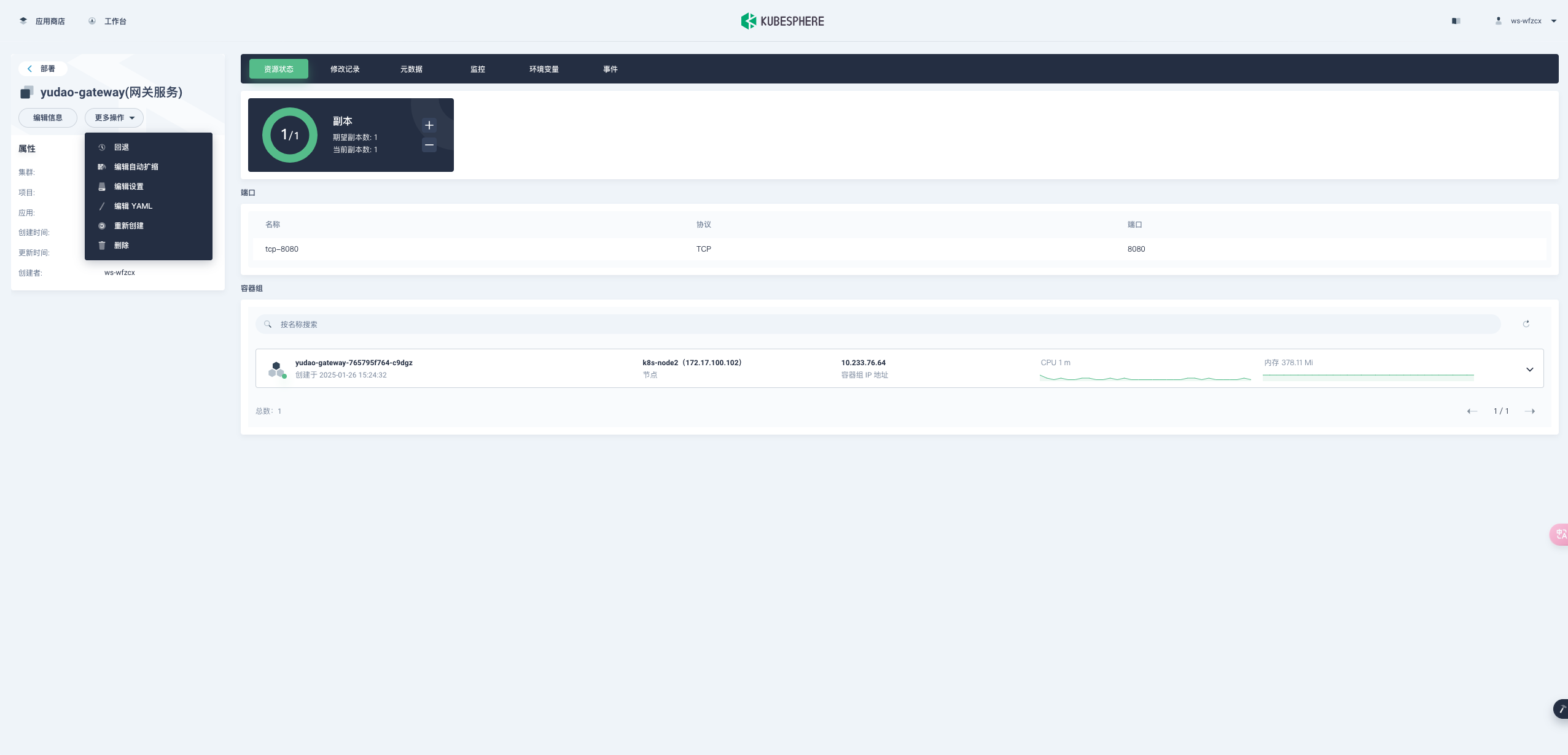Switch to the 环境变量 tab
Screen dimensions: 1568x755
pyautogui.click(x=544, y=69)
